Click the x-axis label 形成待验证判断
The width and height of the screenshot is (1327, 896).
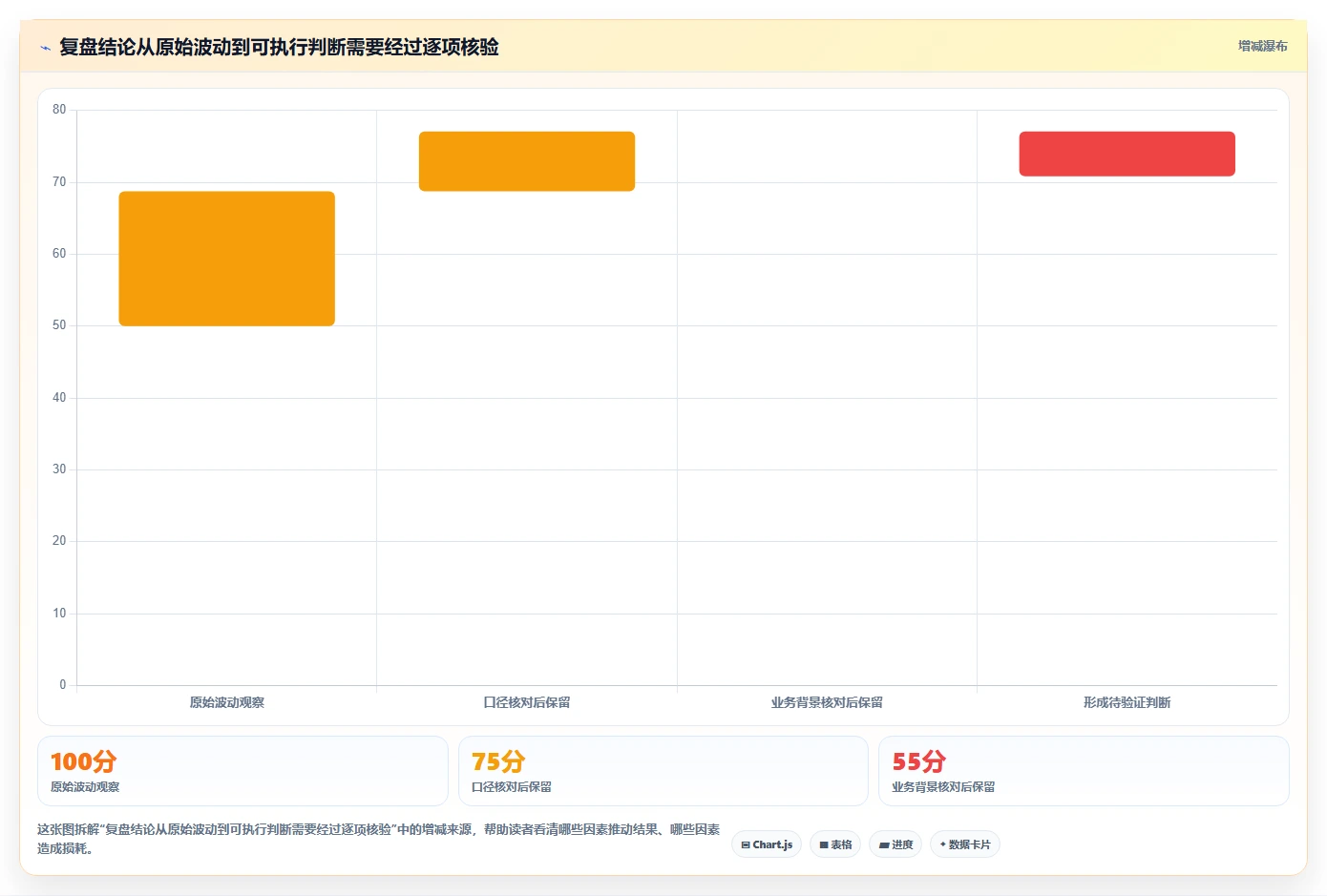(x=1127, y=702)
